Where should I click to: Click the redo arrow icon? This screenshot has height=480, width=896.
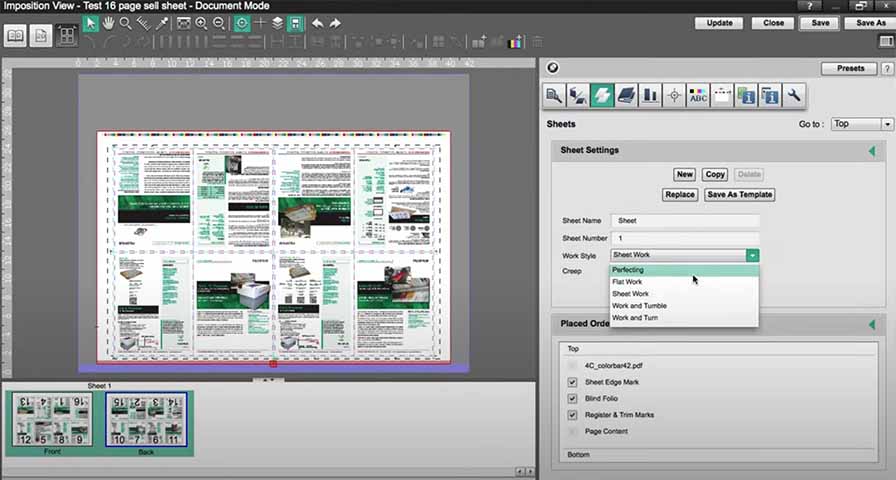point(335,23)
